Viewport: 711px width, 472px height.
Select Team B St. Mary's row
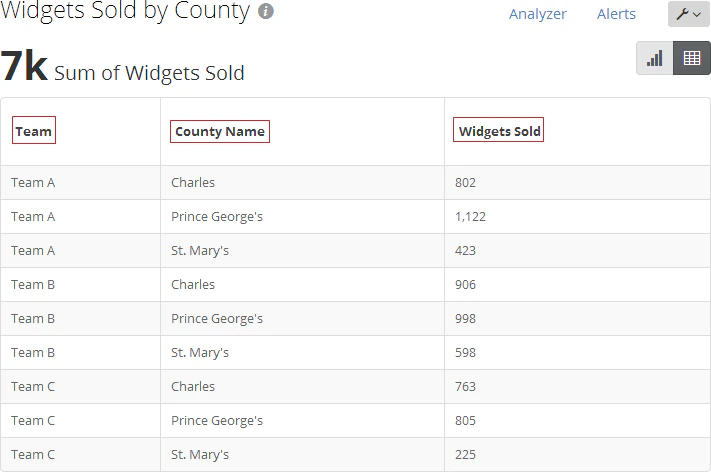(x=356, y=353)
